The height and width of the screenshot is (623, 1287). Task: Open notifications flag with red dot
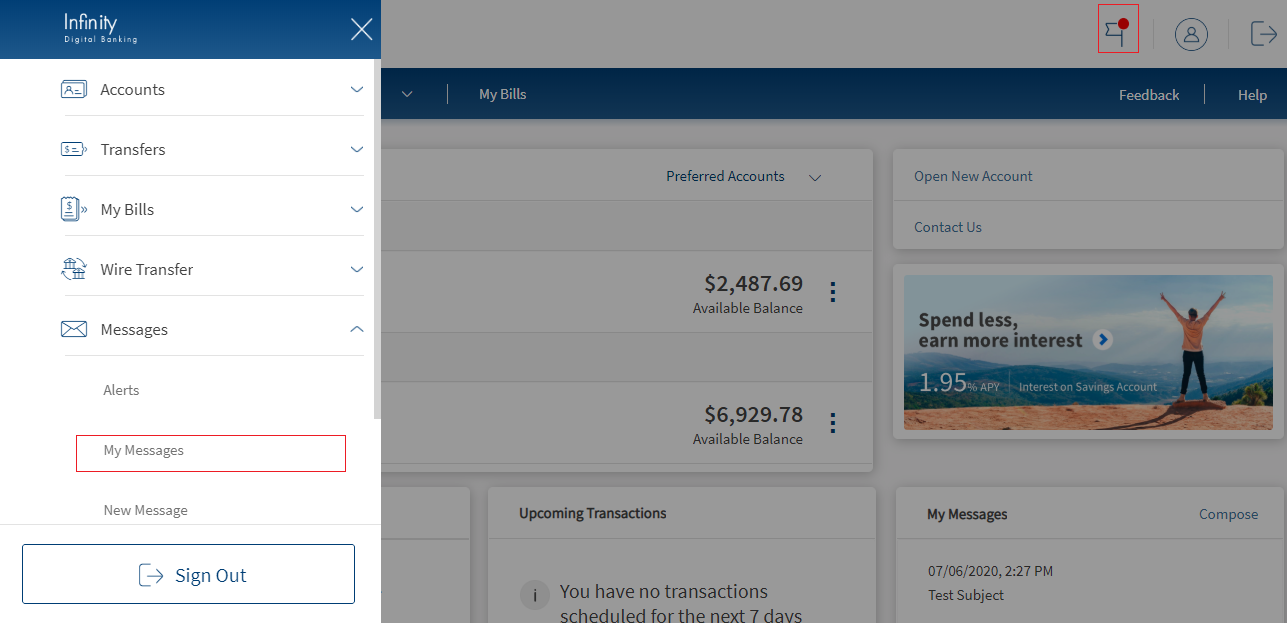pyautogui.click(x=1117, y=34)
